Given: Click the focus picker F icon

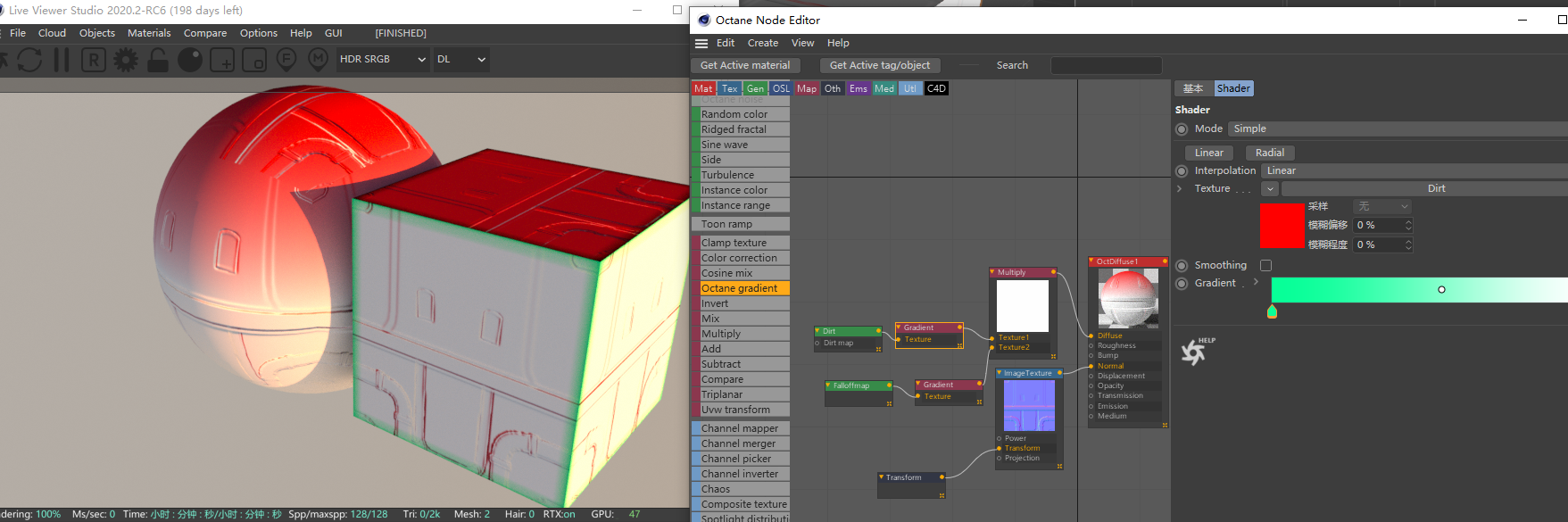Looking at the screenshot, I should [286, 60].
